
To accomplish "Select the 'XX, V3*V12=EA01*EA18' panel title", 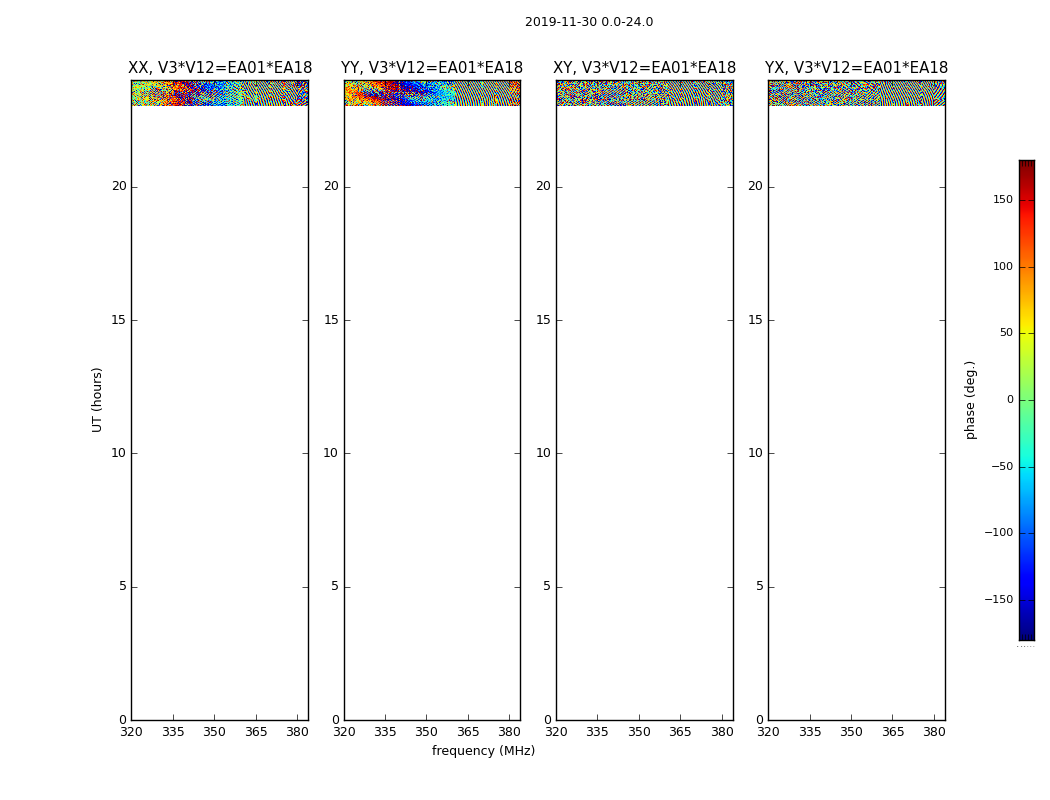I will [x=220, y=68].
